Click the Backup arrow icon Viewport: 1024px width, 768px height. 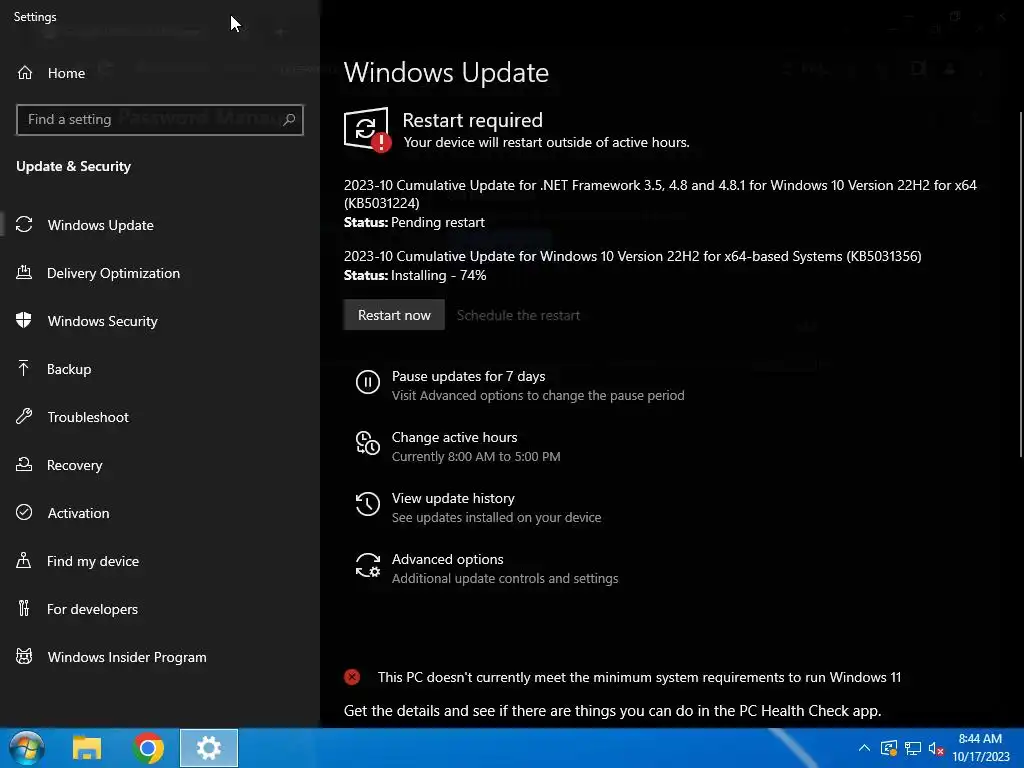[x=24, y=369]
